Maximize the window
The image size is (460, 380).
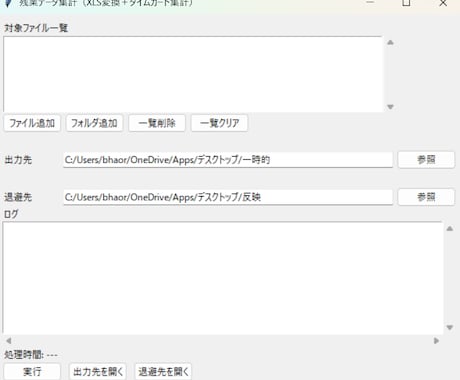coord(406,3)
